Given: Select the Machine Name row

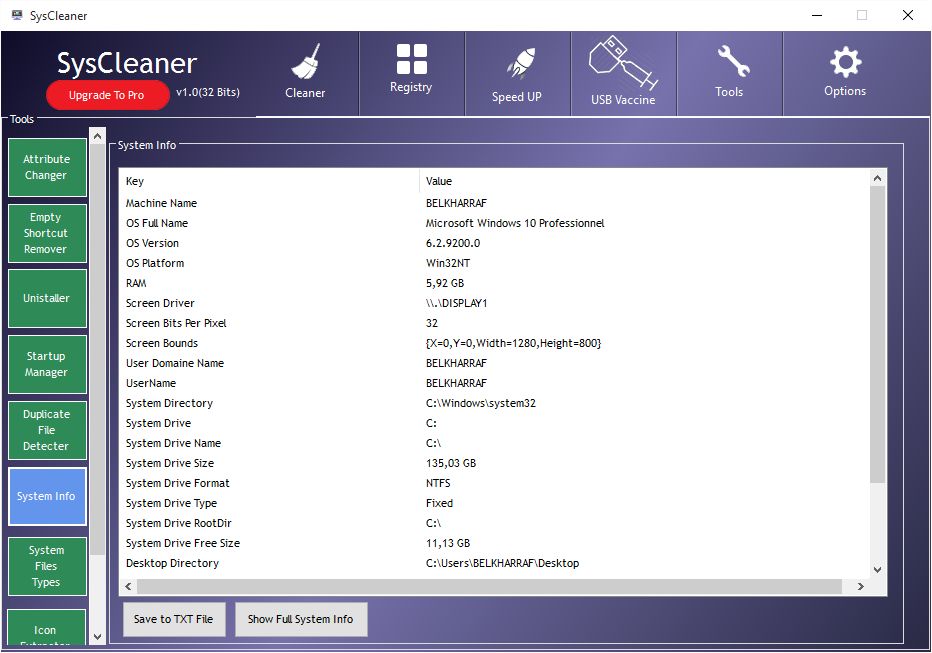Looking at the screenshot, I should [495, 203].
